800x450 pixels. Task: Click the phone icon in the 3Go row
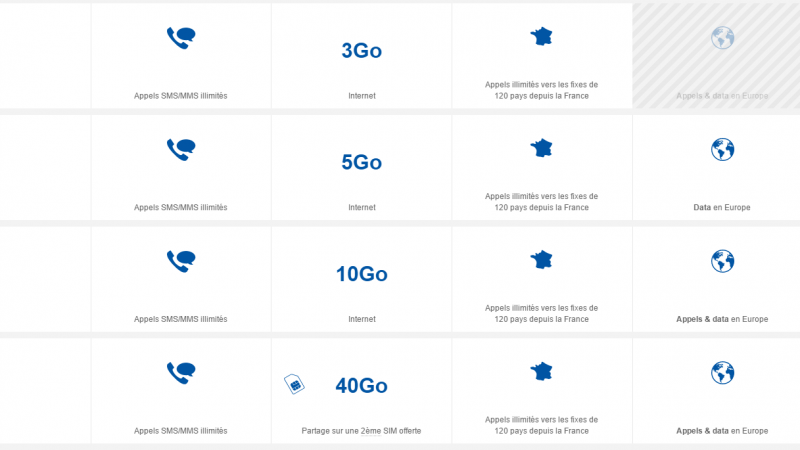(181, 38)
